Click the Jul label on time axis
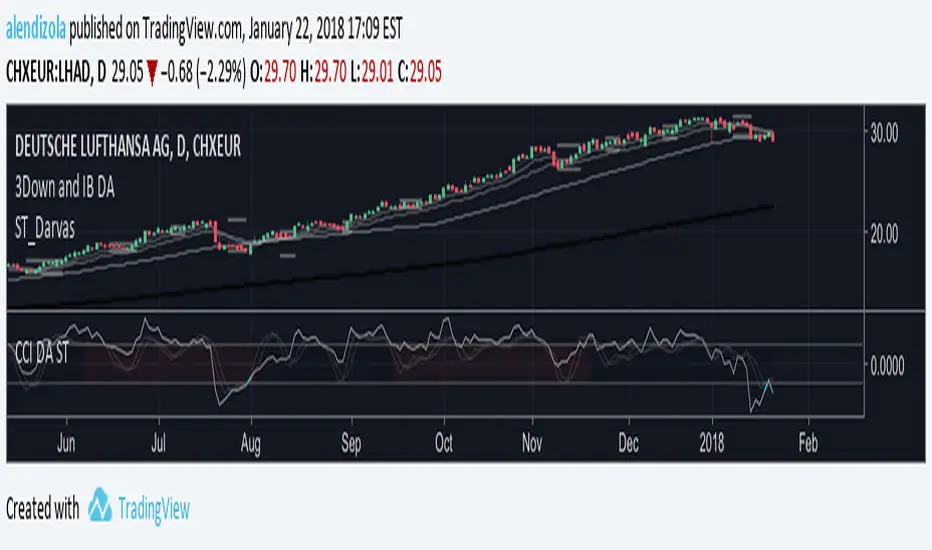 pos(158,443)
